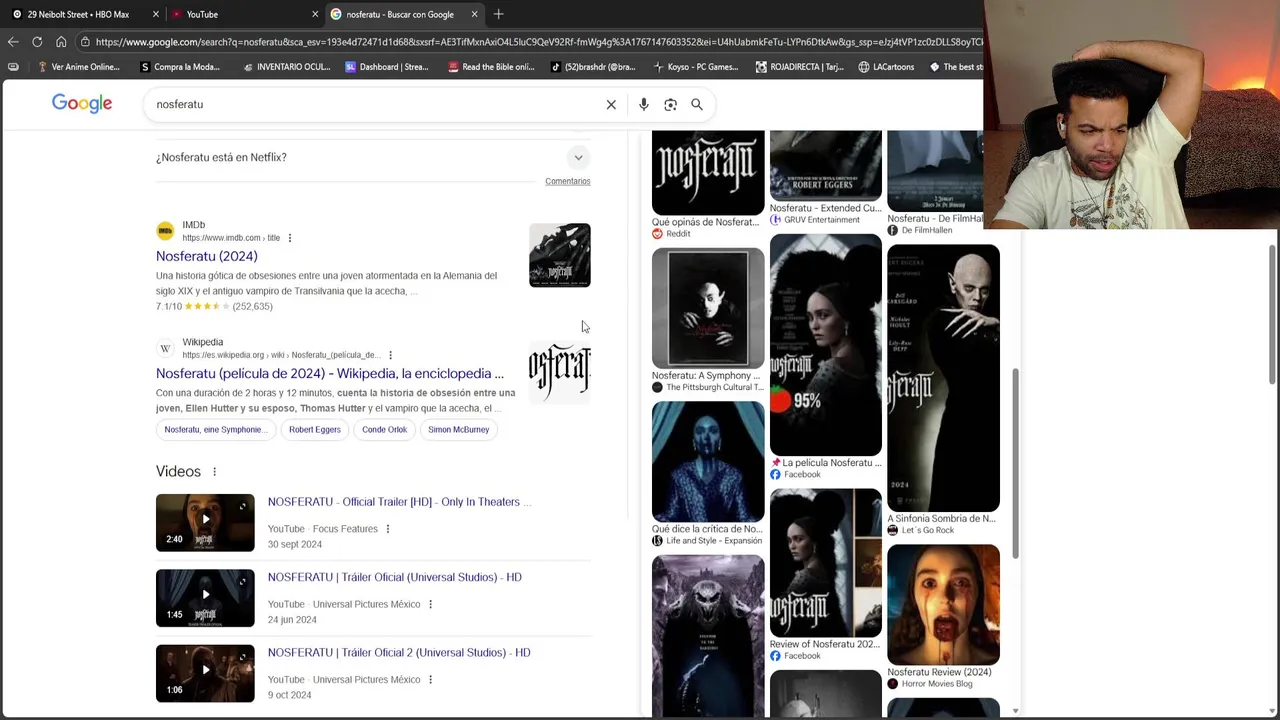The image size is (1280, 720).
Task: Open Compra la Moda bookmark
Action: (x=180, y=67)
